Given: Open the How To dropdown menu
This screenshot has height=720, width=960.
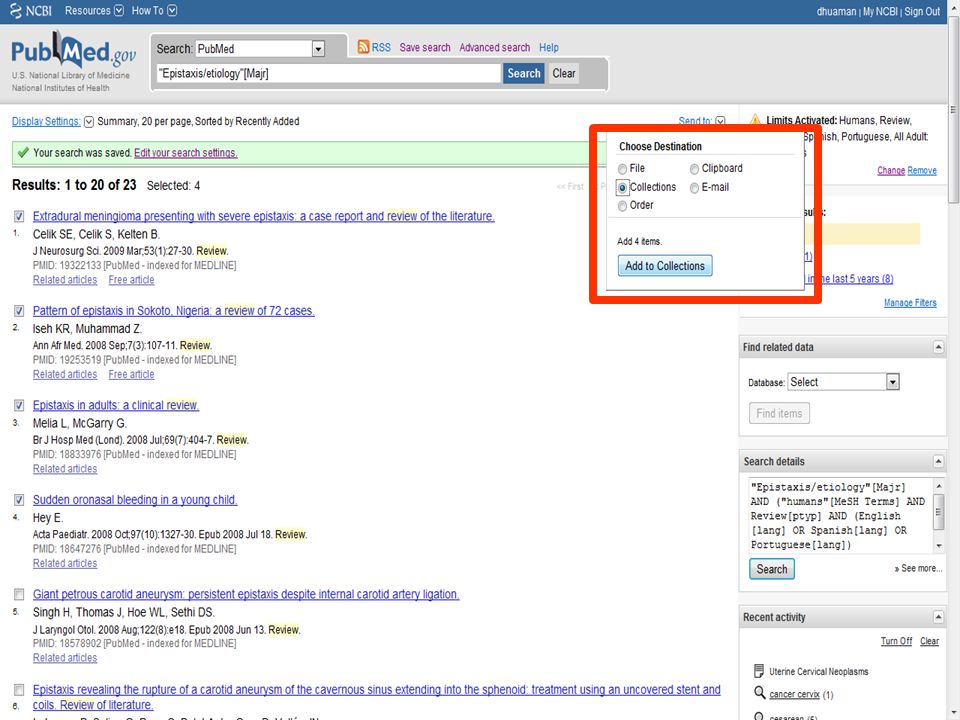Looking at the screenshot, I should (154, 10).
